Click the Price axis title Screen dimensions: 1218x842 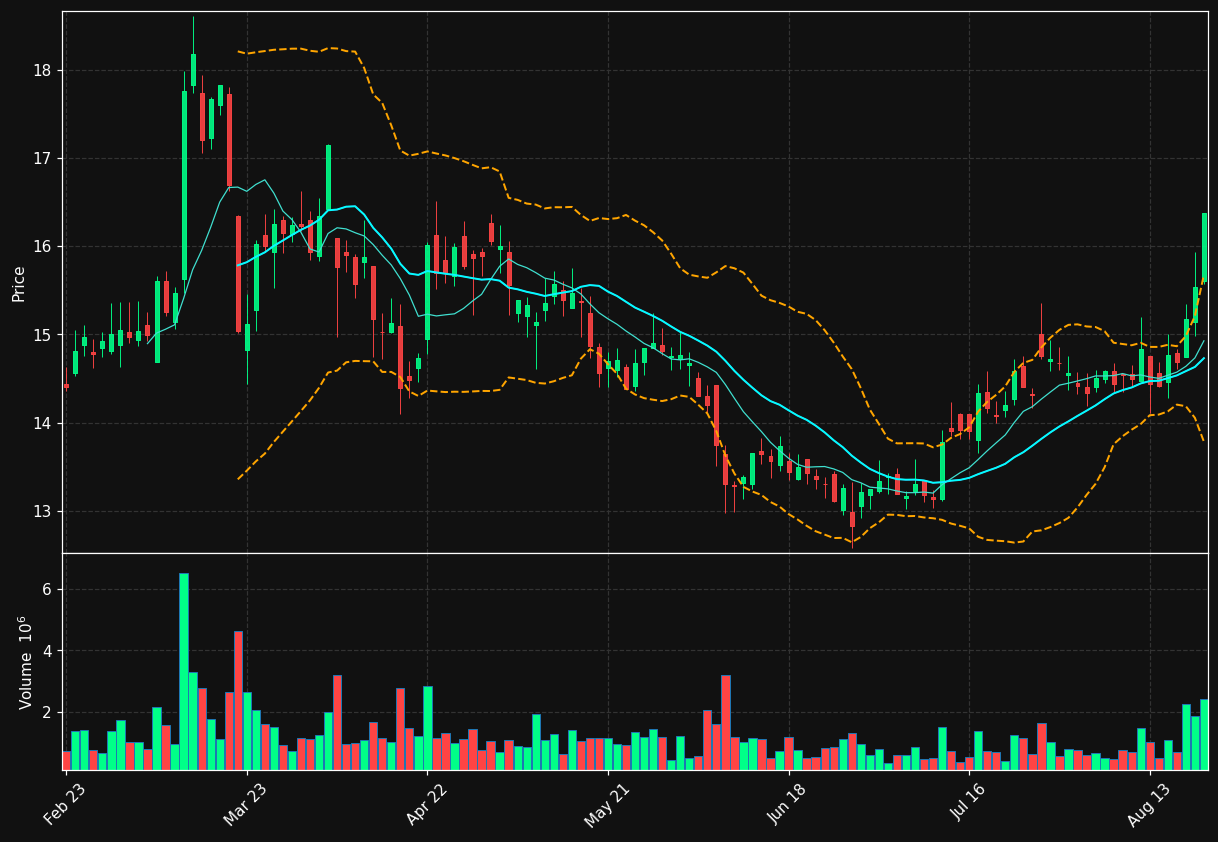(x=18, y=283)
